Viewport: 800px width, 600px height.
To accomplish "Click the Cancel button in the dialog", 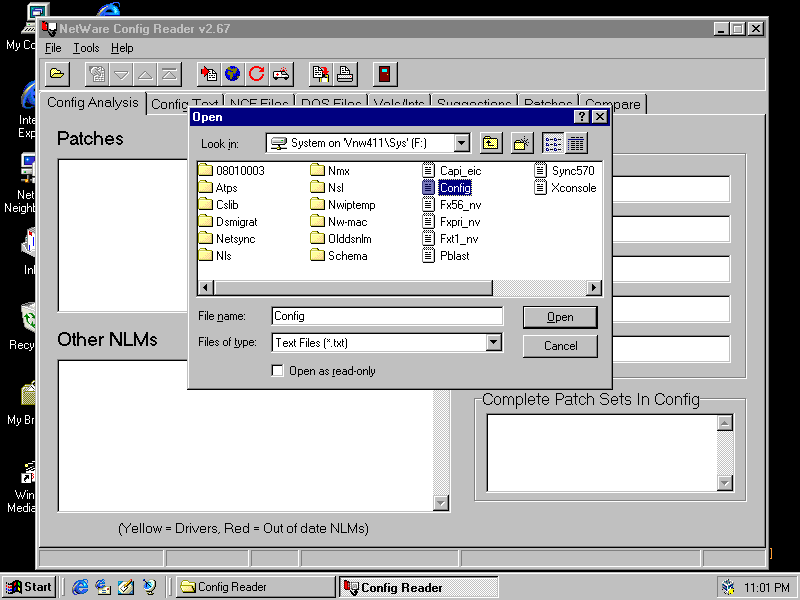I will pyautogui.click(x=560, y=346).
